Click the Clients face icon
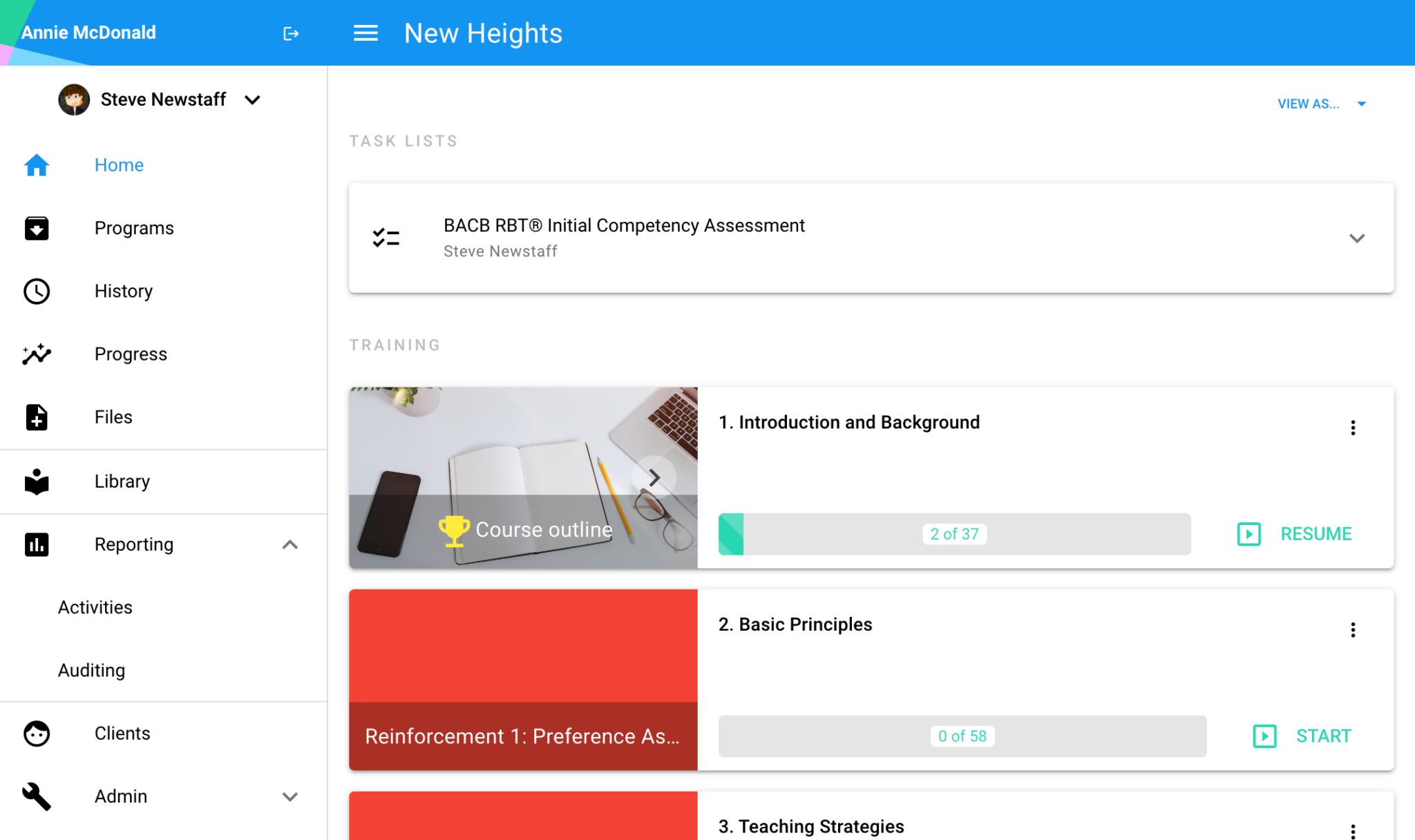Viewport: 1415px width, 840px height. (x=37, y=734)
